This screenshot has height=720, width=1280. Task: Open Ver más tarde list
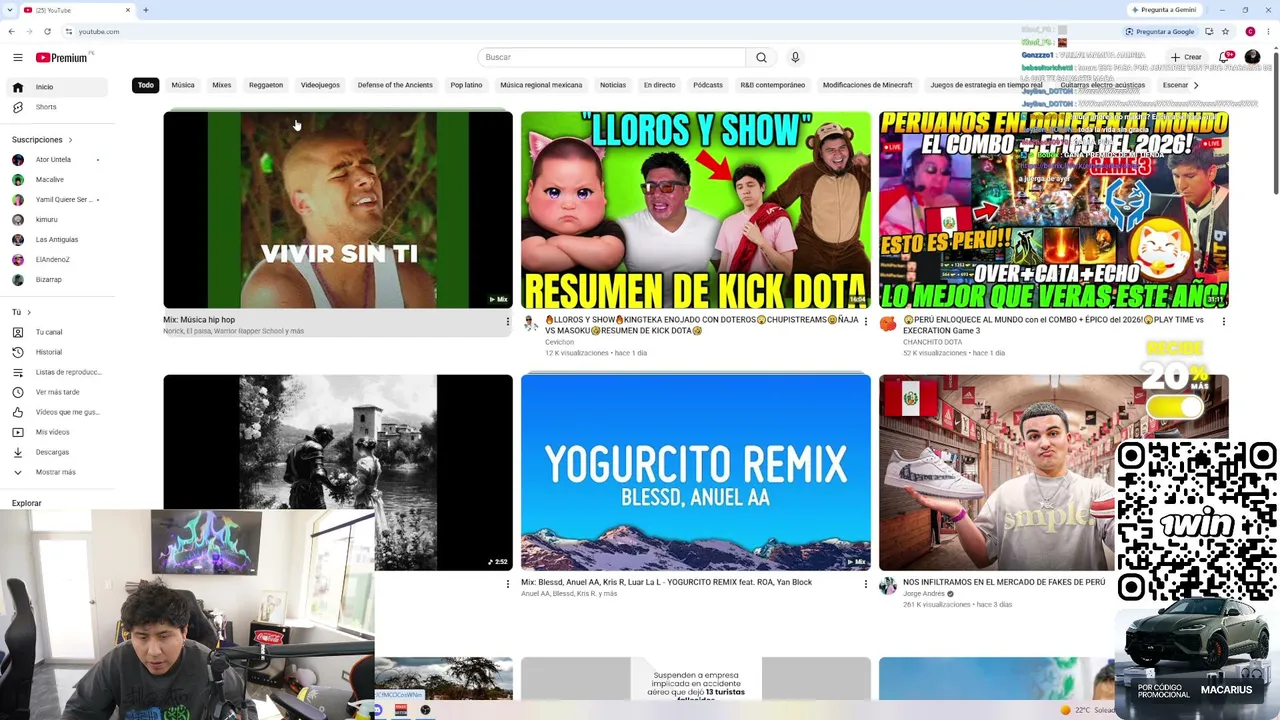58,392
